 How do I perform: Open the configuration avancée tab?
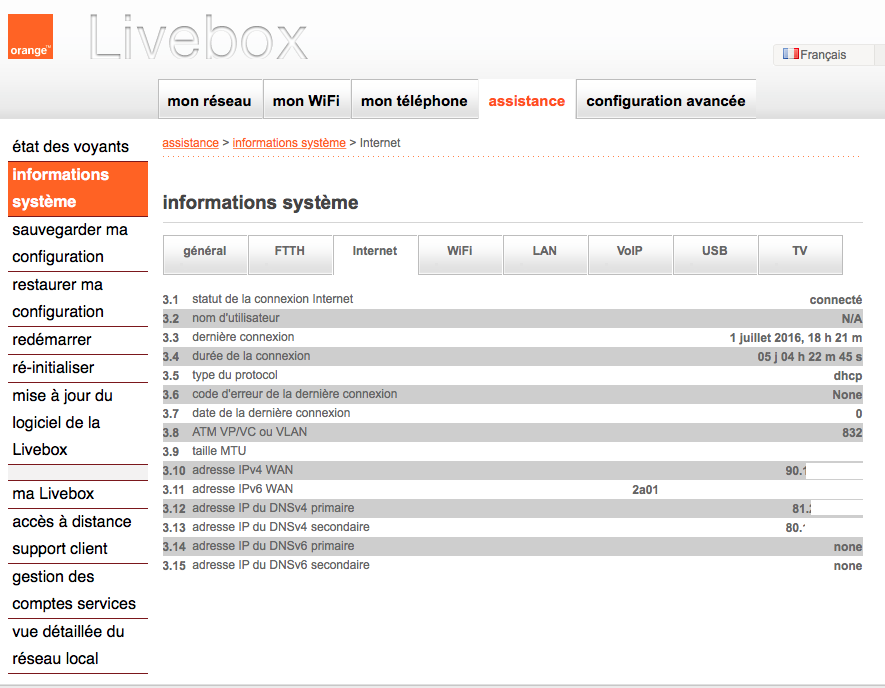[x=666, y=99]
